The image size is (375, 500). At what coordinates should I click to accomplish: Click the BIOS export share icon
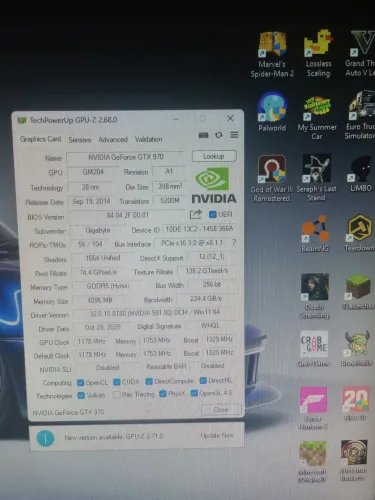[x=196, y=214]
